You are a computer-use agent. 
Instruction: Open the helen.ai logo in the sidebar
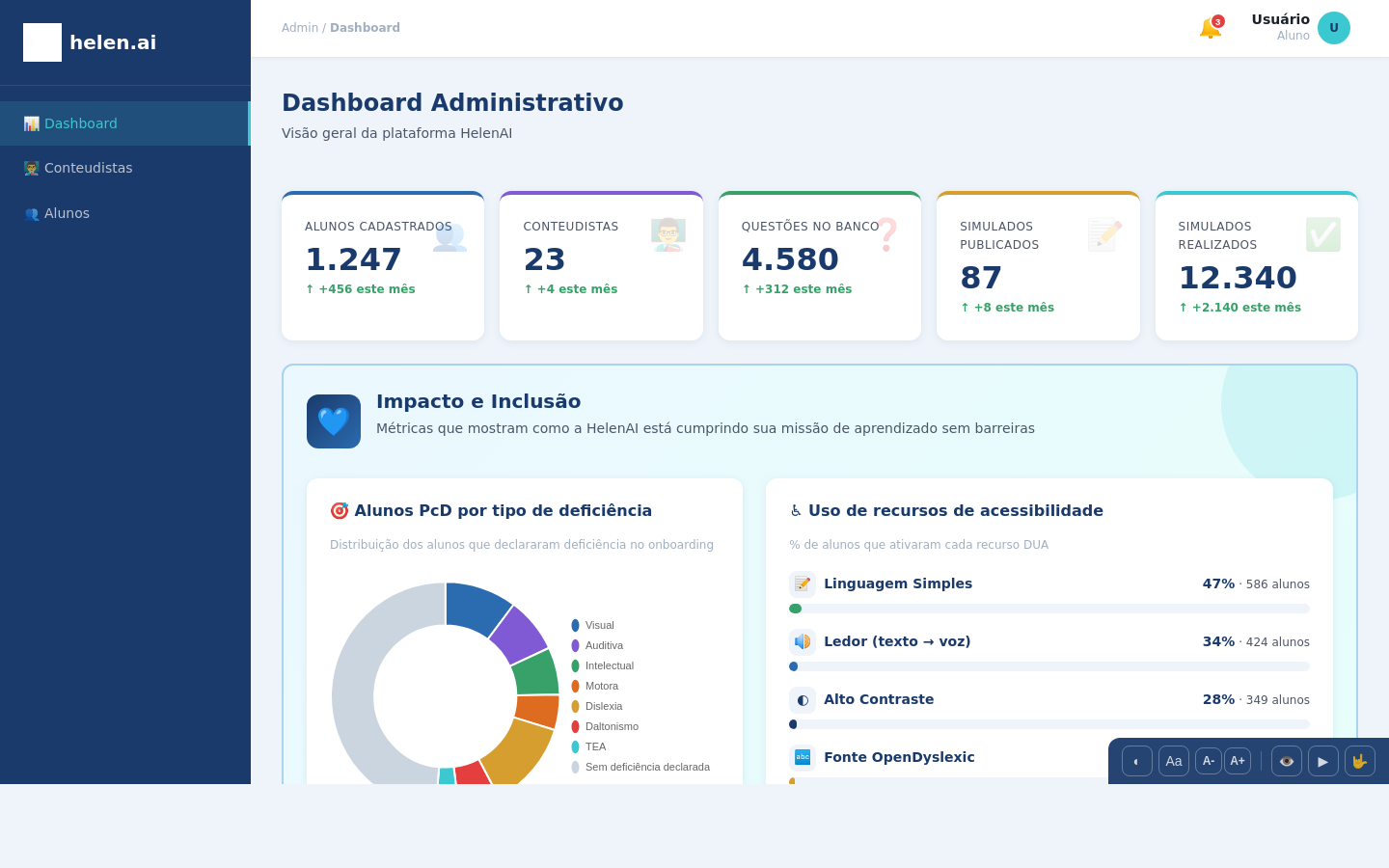pyautogui.click(x=89, y=42)
